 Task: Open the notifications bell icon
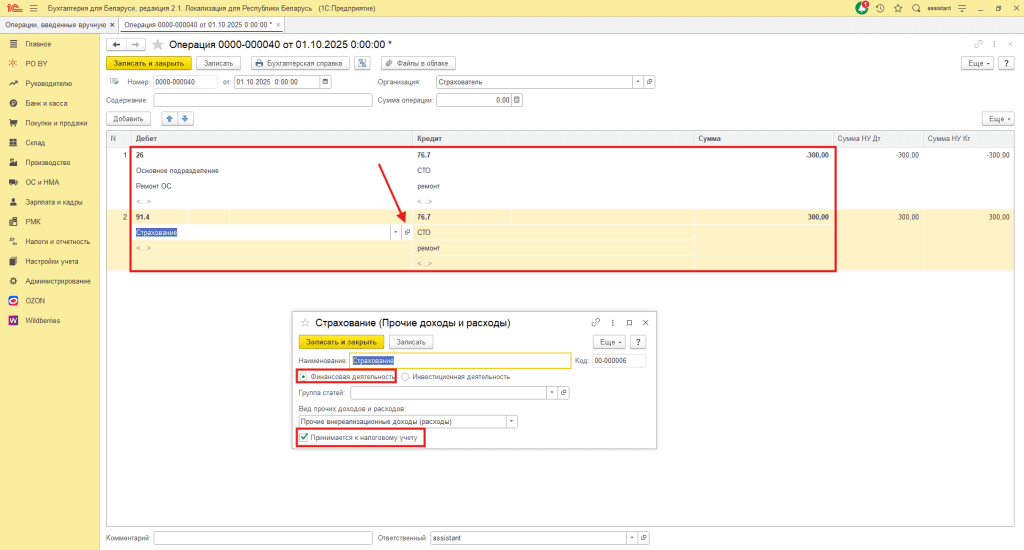[861, 8]
